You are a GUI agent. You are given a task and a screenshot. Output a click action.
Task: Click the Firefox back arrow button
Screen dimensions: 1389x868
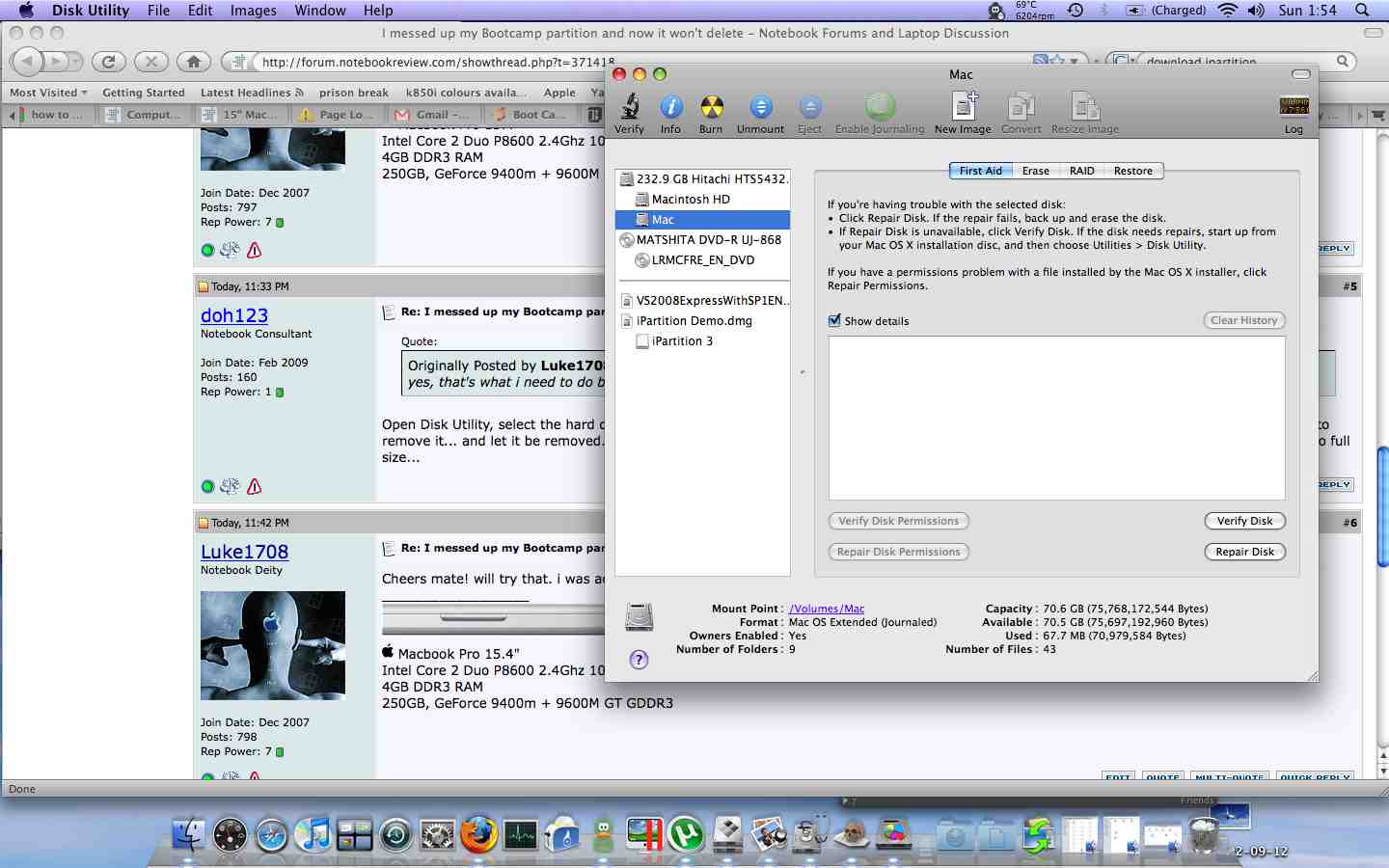click(27, 62)
